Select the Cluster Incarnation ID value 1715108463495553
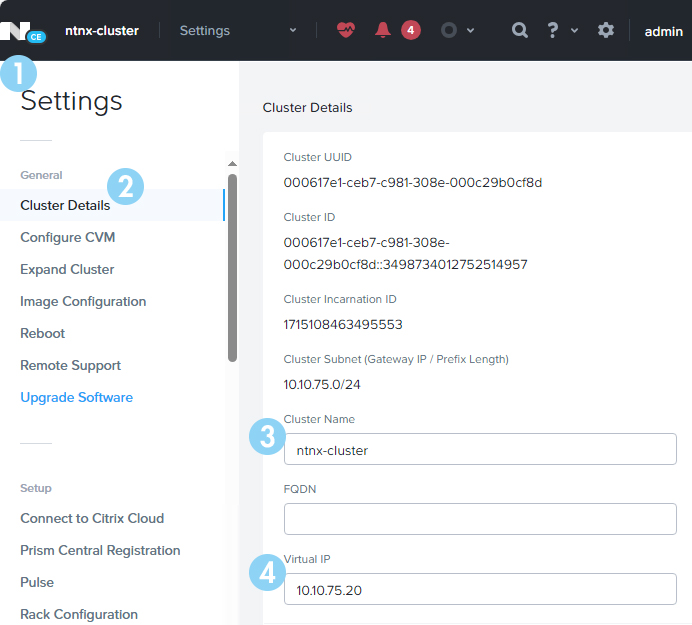 coord(343,325)
